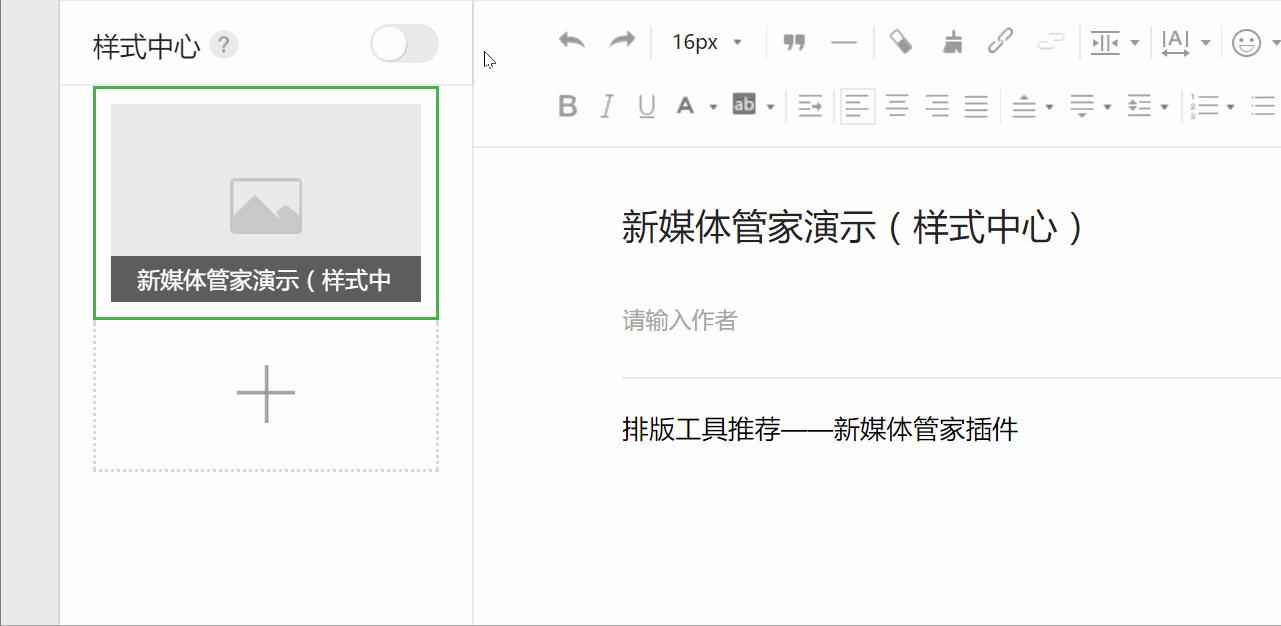
Task: Click the Undo arrow icon
Action: pyautogui.click(x=571, y=41)
